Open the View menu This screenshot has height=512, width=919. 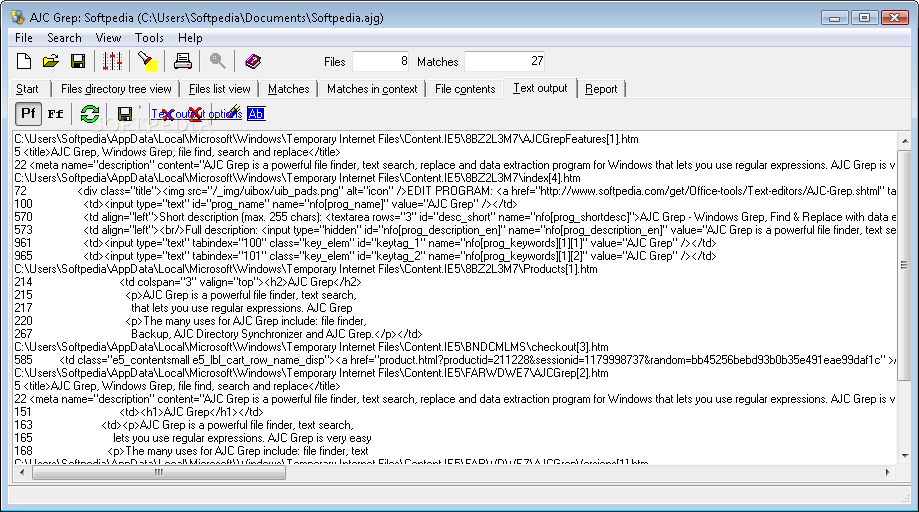click(108, 38)
